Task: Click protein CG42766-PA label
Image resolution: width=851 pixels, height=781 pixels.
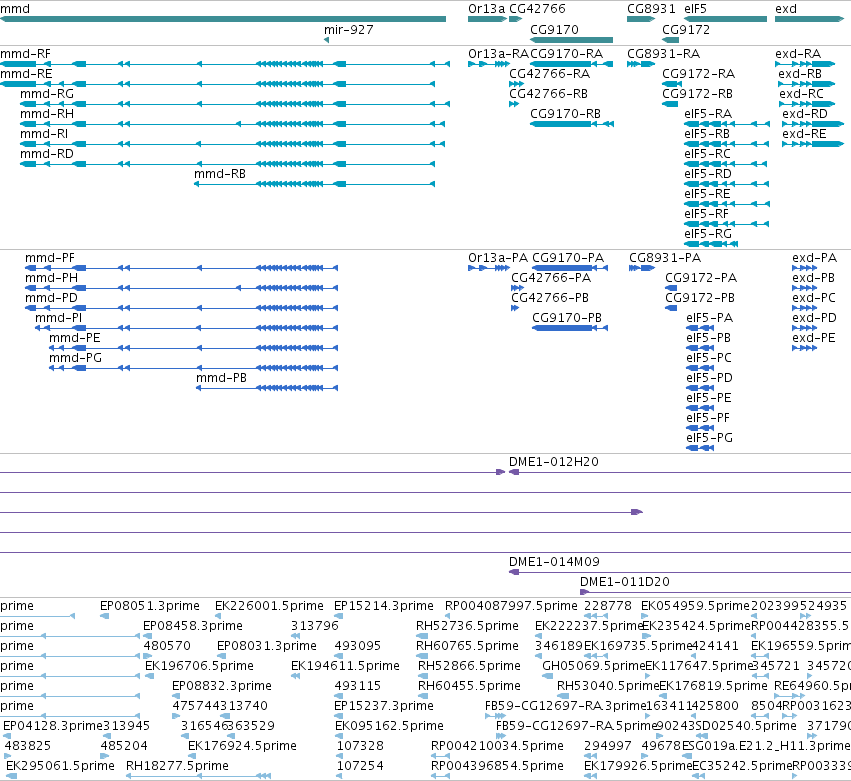Action: point(551,278)
